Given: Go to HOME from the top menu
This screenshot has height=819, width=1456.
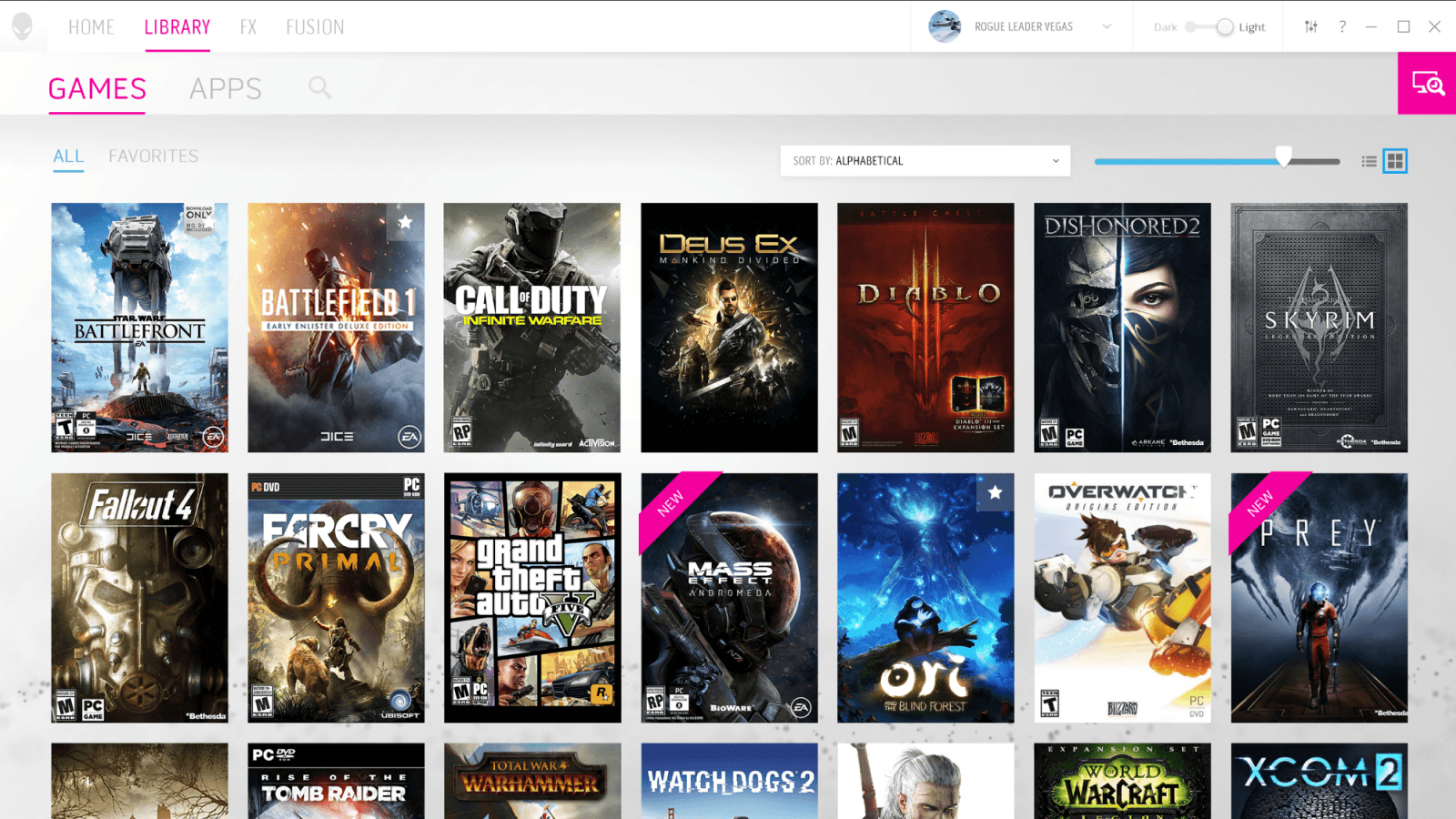Looking at the screenshot, I should click(x=91, y=26).
